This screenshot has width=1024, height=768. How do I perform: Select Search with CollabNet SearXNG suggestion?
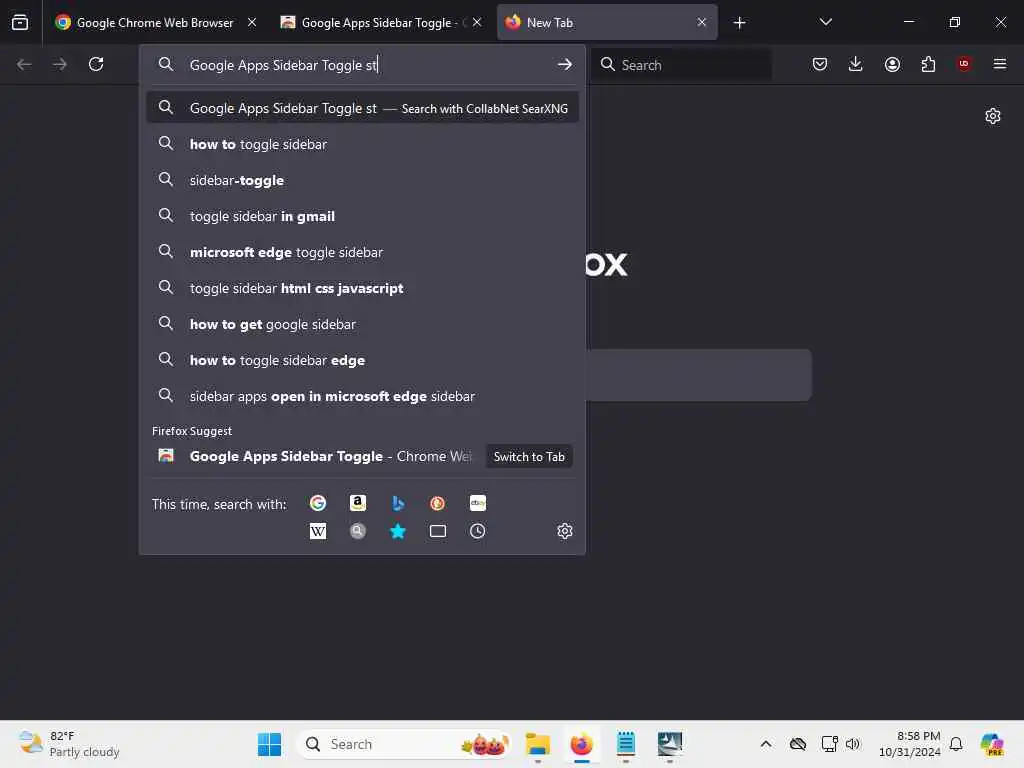[x=362, y=108]
